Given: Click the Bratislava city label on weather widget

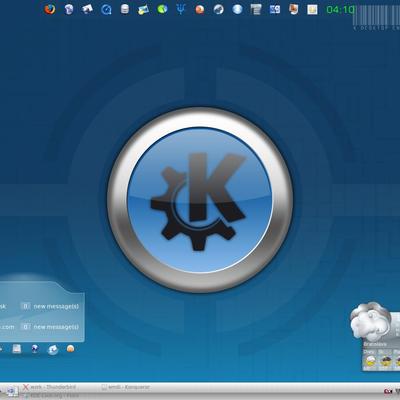Looking at the screenshot, I should click(x=375, y=344).
